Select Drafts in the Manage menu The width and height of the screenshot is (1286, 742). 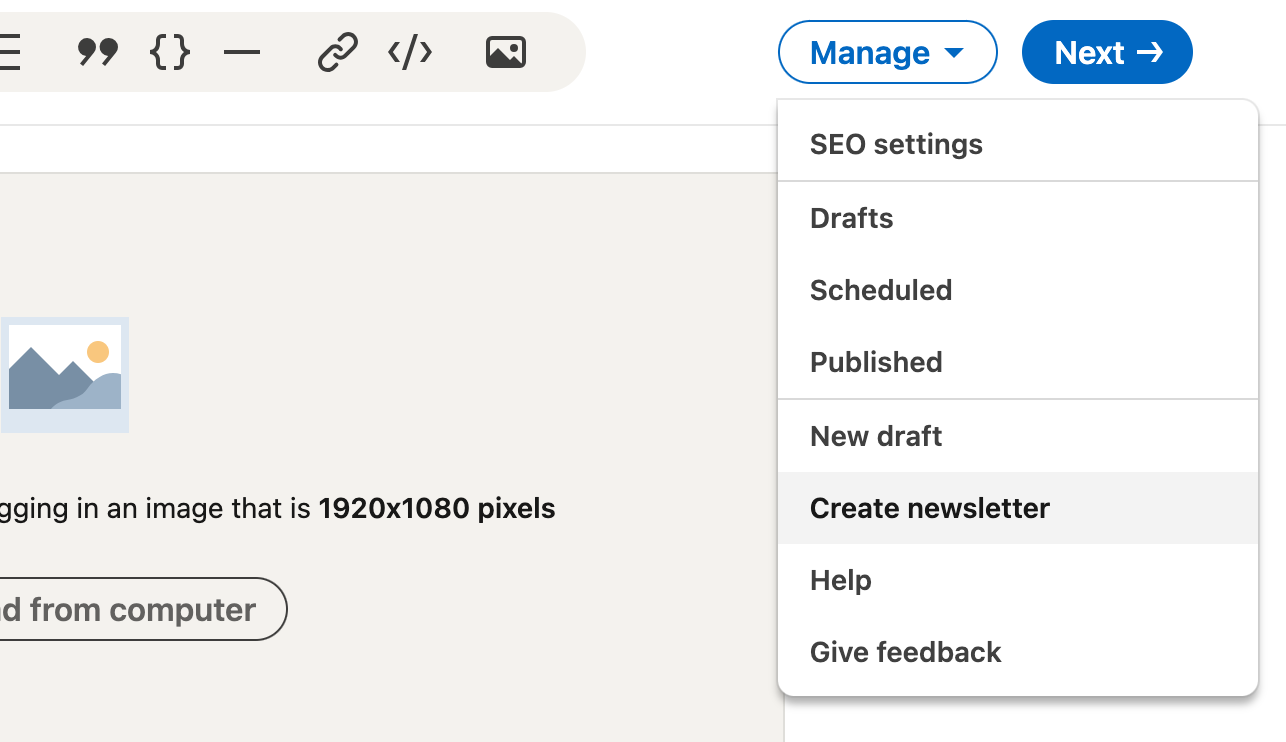tap(852, 218)
